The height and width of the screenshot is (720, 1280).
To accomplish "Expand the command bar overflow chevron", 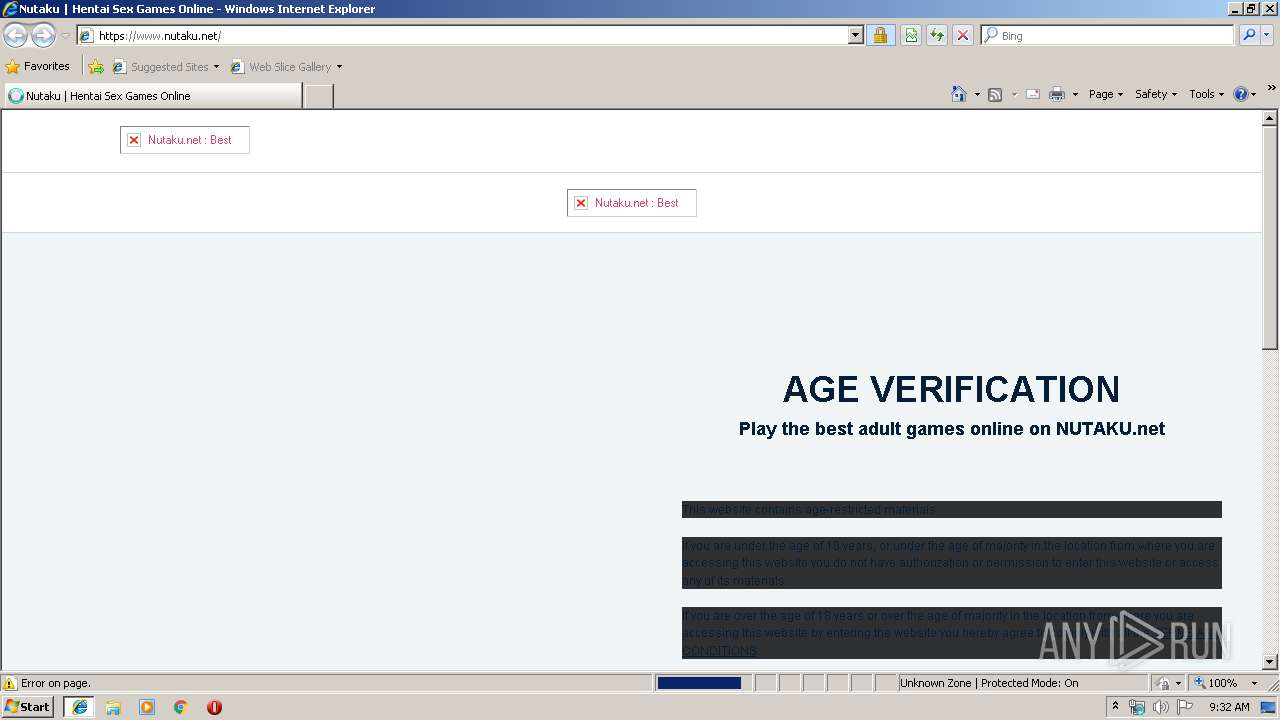I will pyautogui.click(x=1271, y=88).
